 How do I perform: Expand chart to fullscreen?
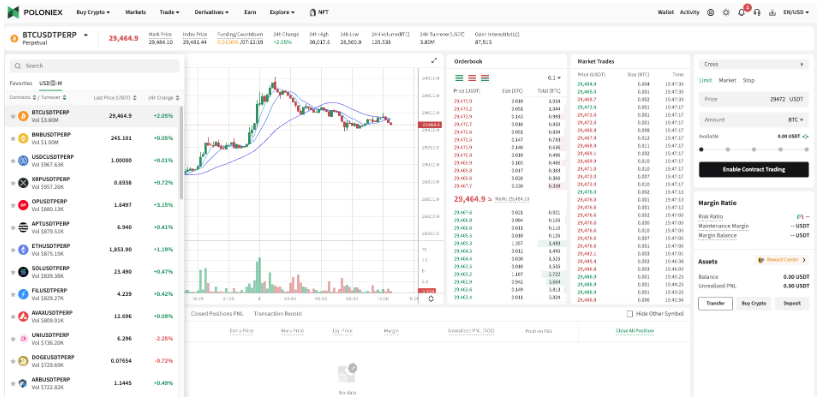click(x=434, y=61)
